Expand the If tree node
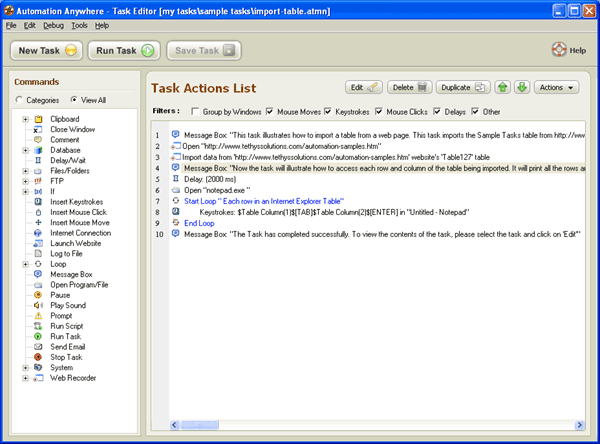The height and width of the screenshot is (444, 600). (25, 192)
